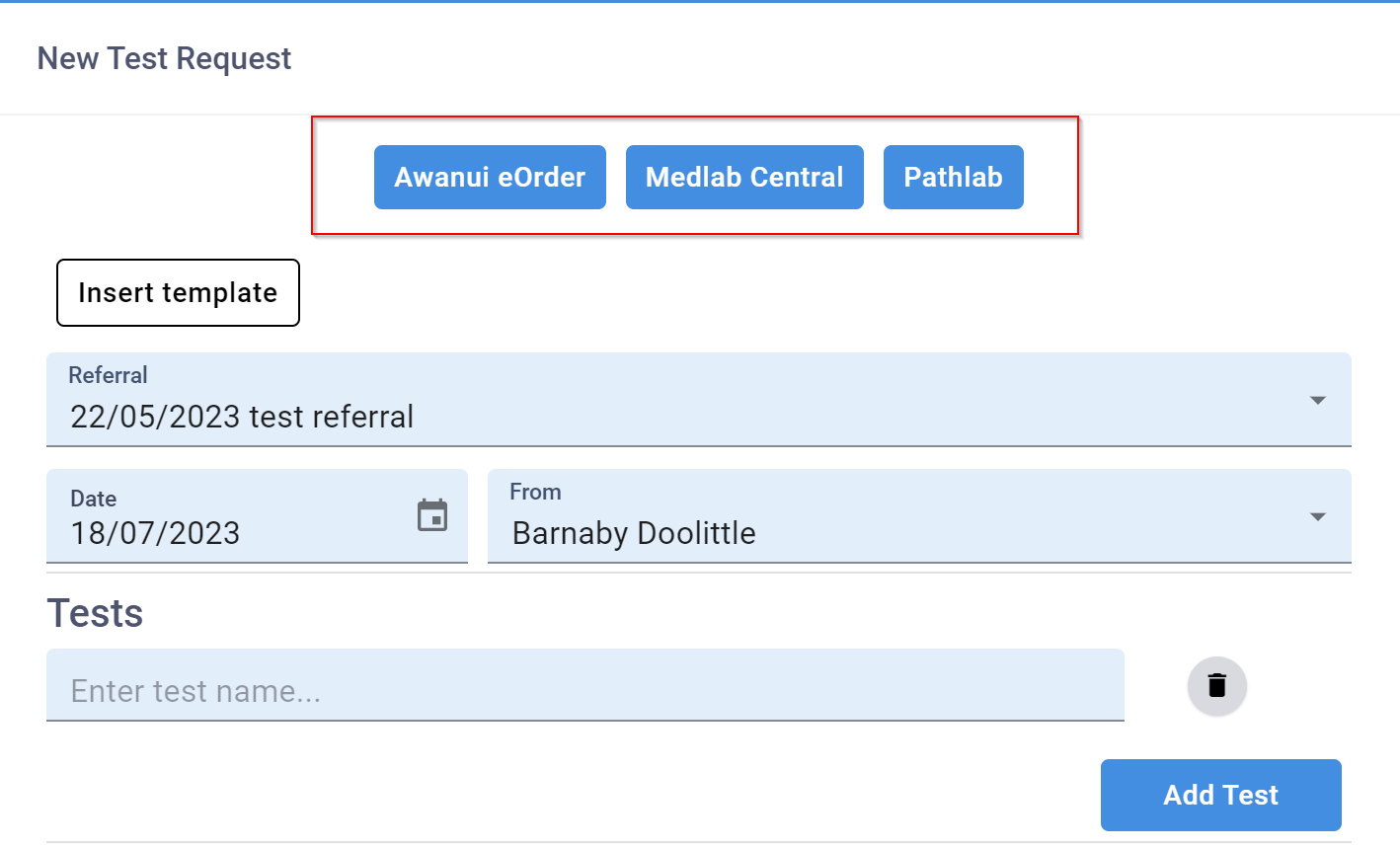The width and height of the screenshot is (1400, 849).
Task: Click the From dropdown arrow
Action: pyautogui.click(x=1317, y=516)
